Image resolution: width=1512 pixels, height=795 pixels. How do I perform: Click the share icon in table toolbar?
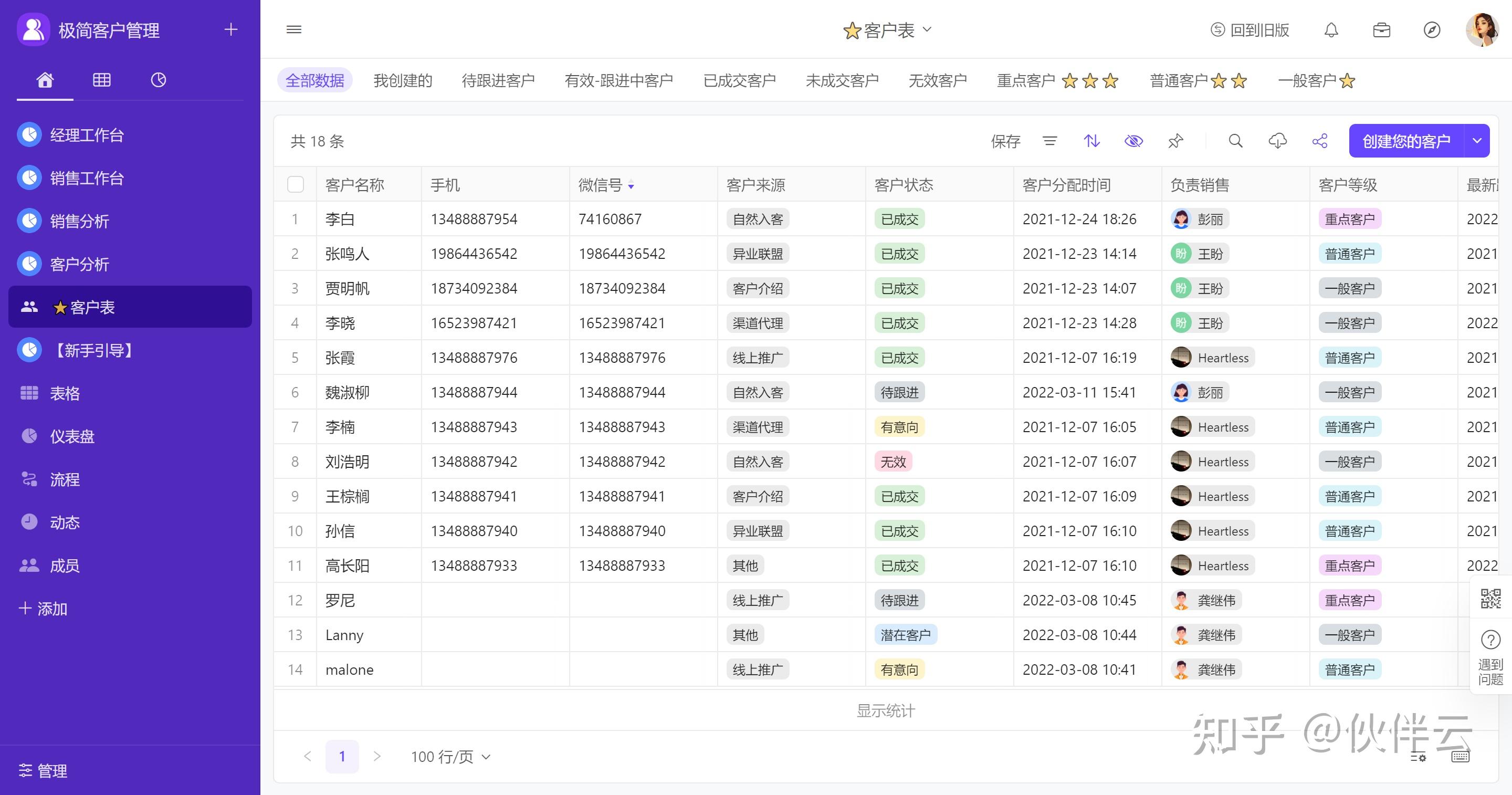coord(1320,141)
